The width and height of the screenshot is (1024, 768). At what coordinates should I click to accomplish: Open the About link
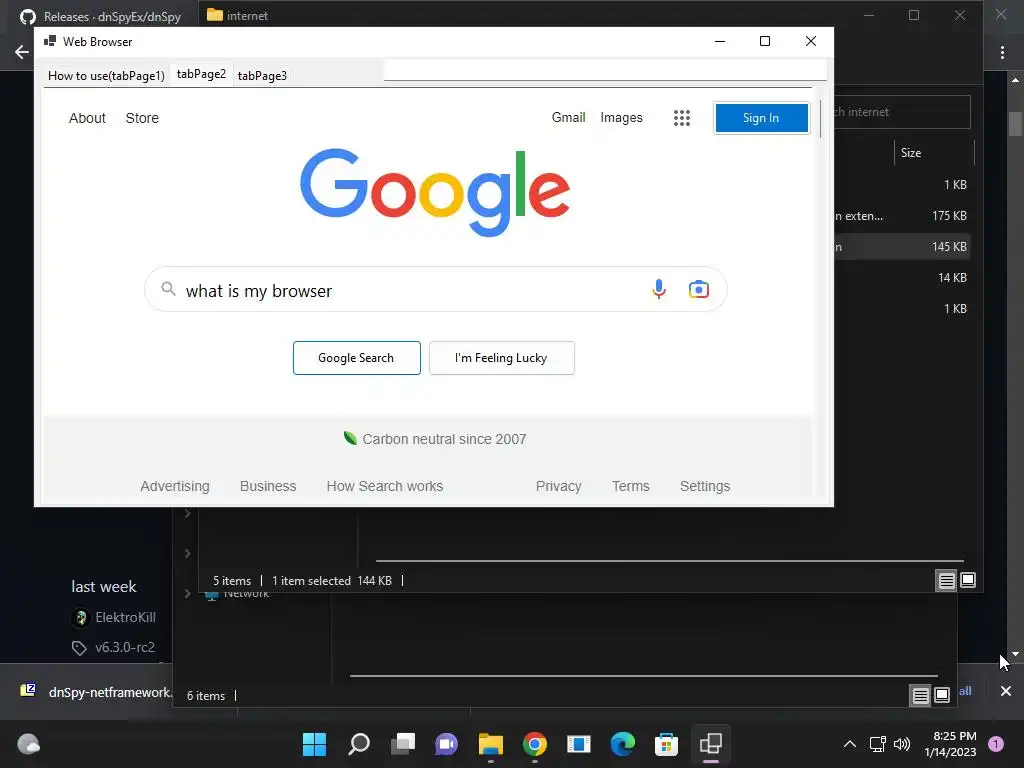pyautogui.click(x=88, y=118)
